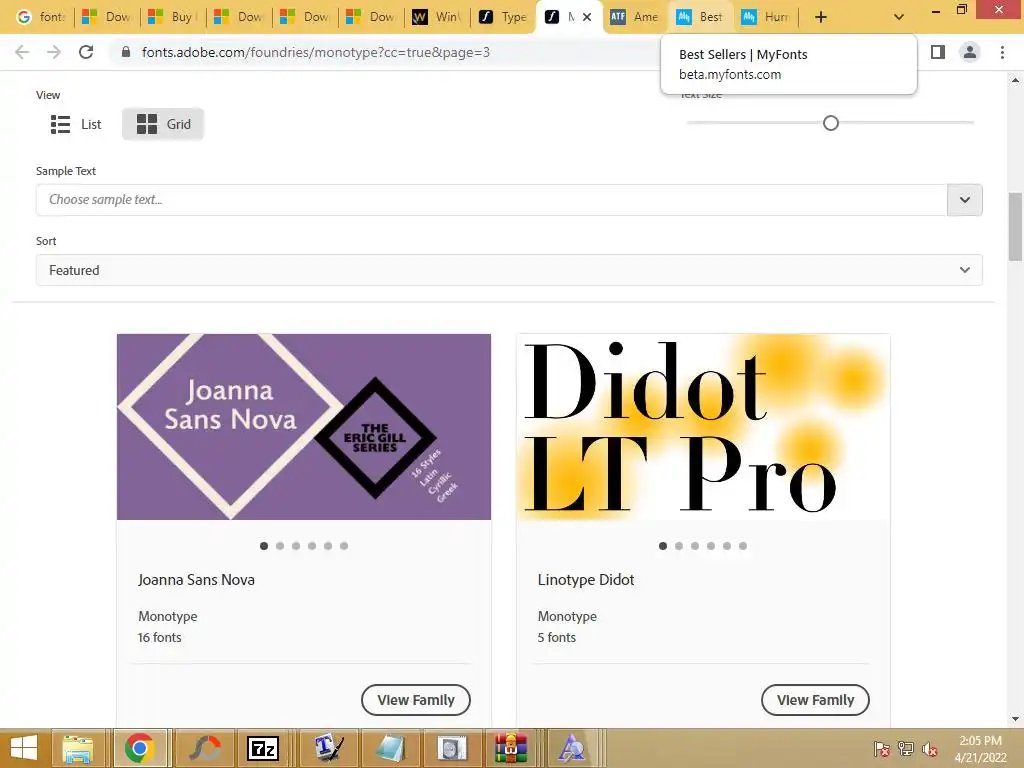Open the Chrome profile avatar
The width and height of the screenshot is (1024, 768).
pyautogui.click(x=970, y=52)
